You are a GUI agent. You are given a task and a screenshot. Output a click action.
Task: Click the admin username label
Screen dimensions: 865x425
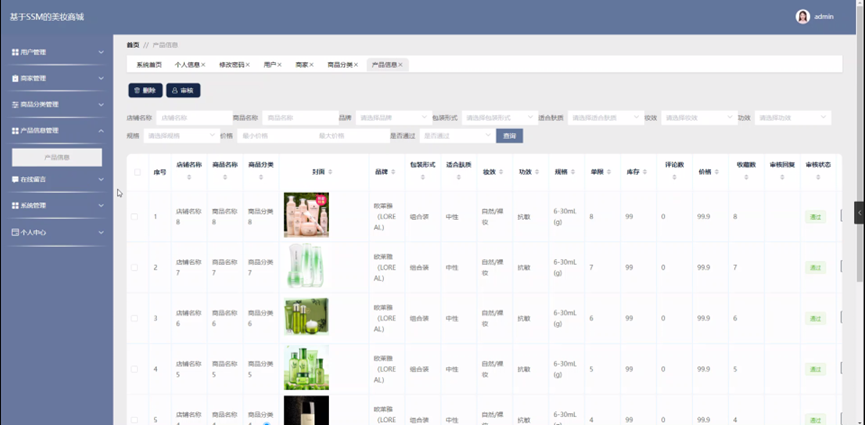click(x=824, y=17)
